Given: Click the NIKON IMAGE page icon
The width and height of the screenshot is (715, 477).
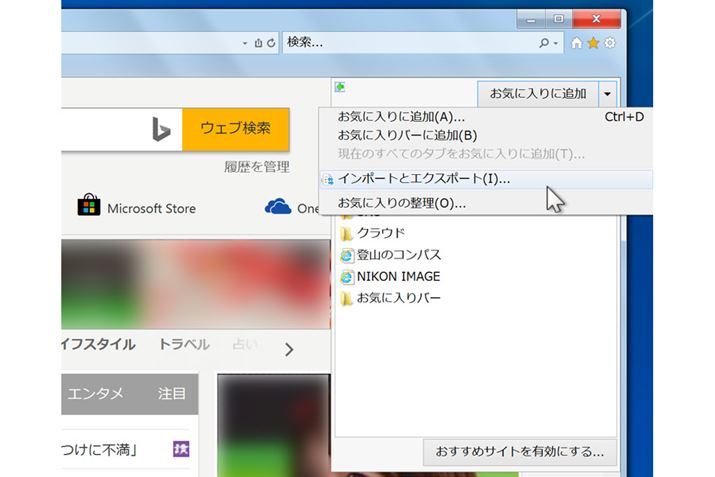Looking at the screenshot, I should tap(347, 277).
